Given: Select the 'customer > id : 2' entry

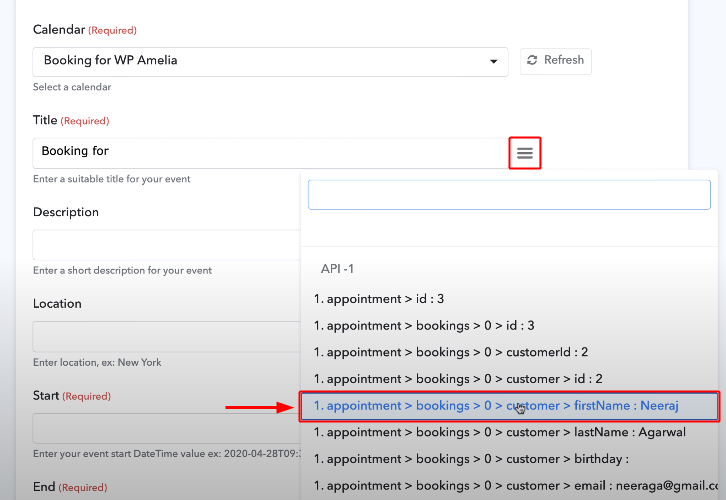Looking at the screenshot, I should coord(458,379).
